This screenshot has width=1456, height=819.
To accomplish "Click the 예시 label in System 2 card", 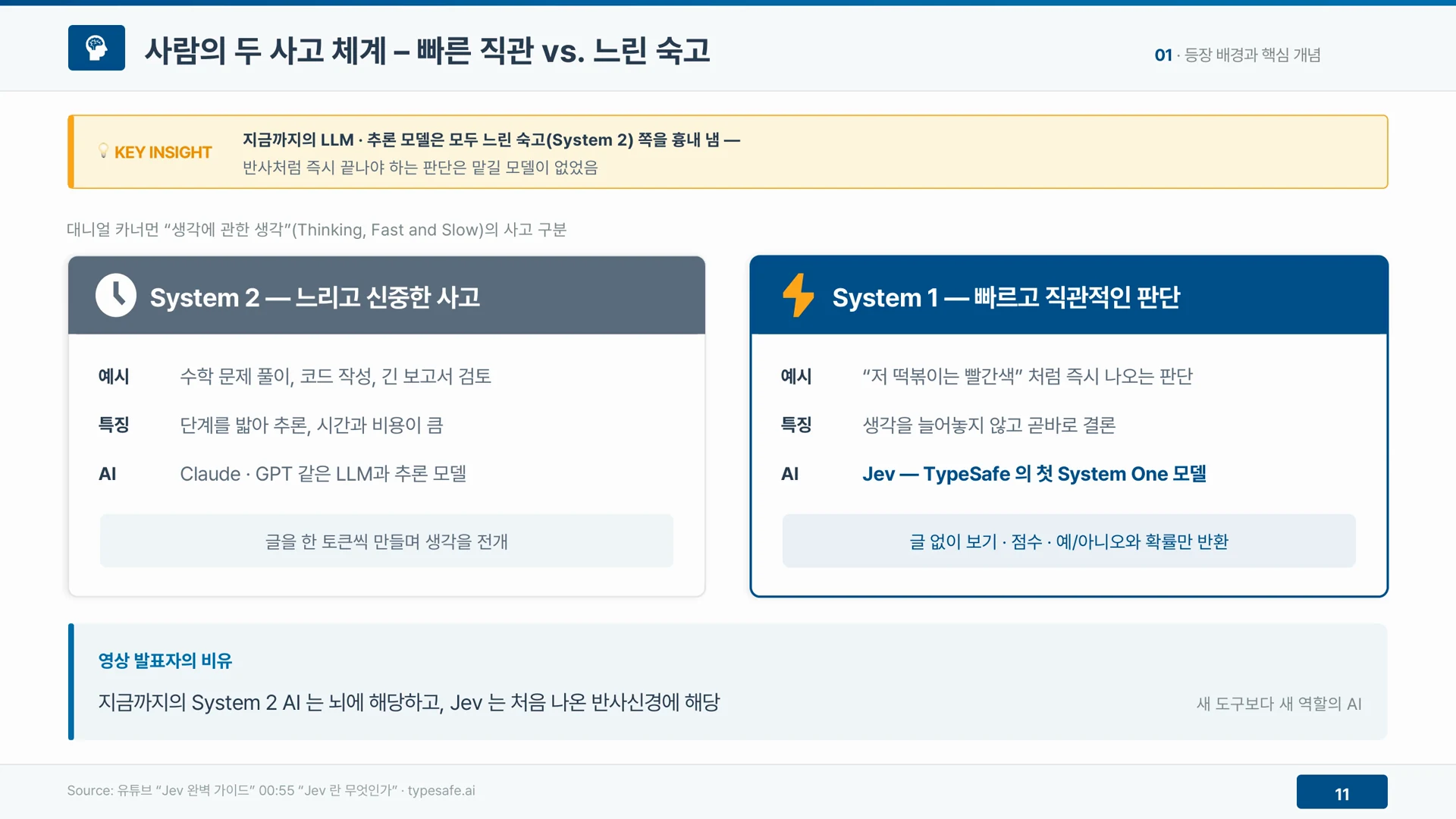I will (x=114, y=376).
